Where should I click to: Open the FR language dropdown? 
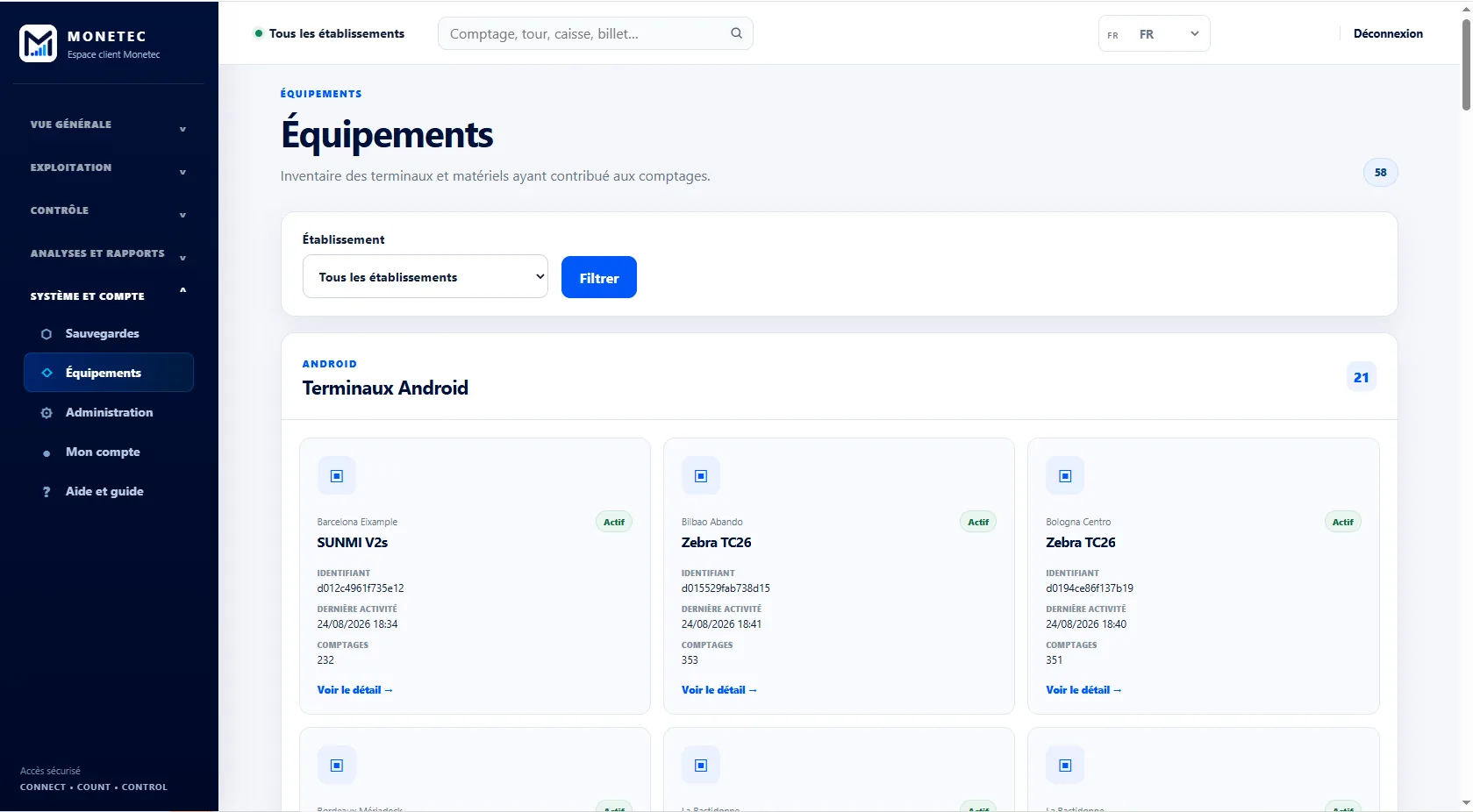[x=1154, y=34]
